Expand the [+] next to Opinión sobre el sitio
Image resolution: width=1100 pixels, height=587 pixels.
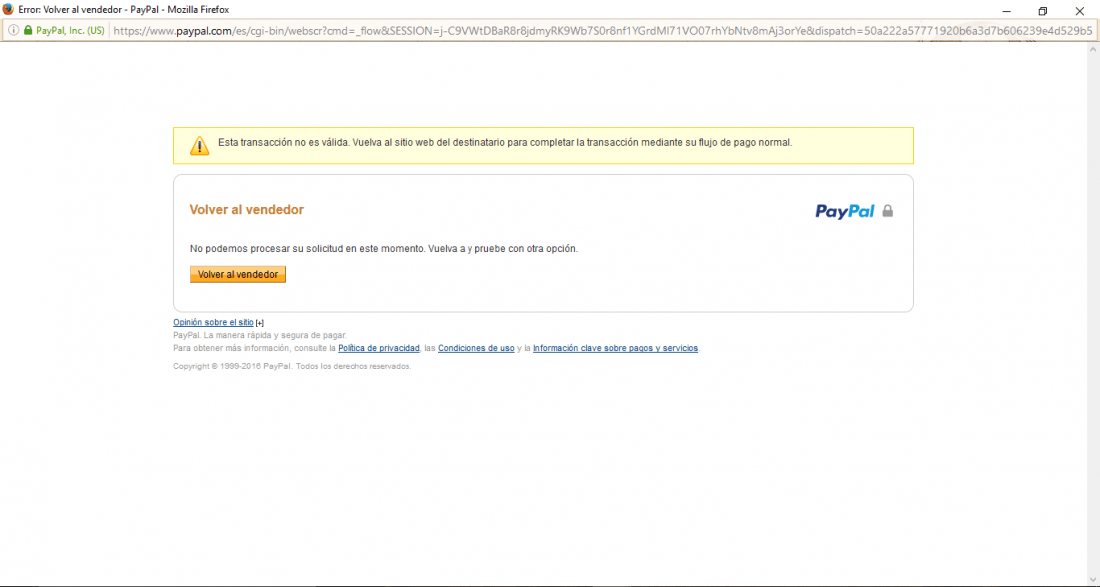coord(260,323)
